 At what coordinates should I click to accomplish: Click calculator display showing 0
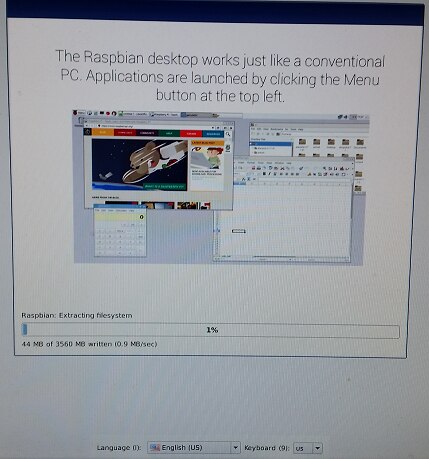[x=120, y=217]
